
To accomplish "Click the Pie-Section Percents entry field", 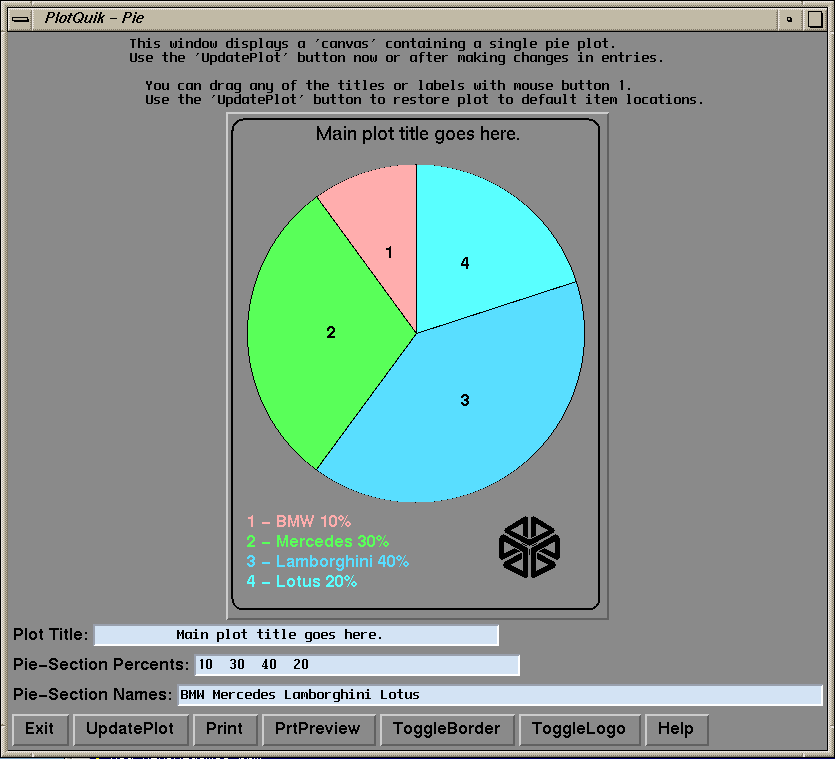I will tap(357, 665).
